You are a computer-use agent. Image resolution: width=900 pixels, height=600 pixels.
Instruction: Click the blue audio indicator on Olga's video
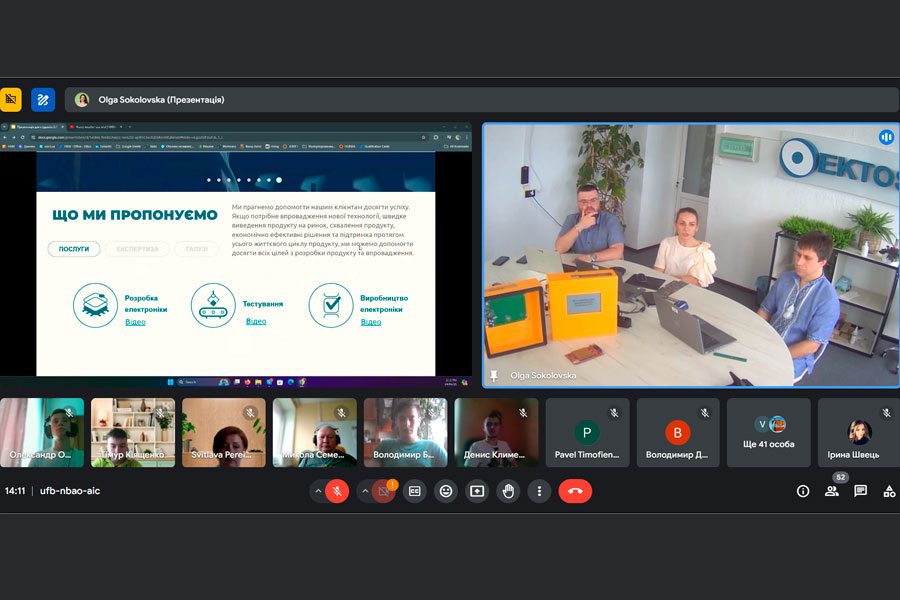click(886, 137)
